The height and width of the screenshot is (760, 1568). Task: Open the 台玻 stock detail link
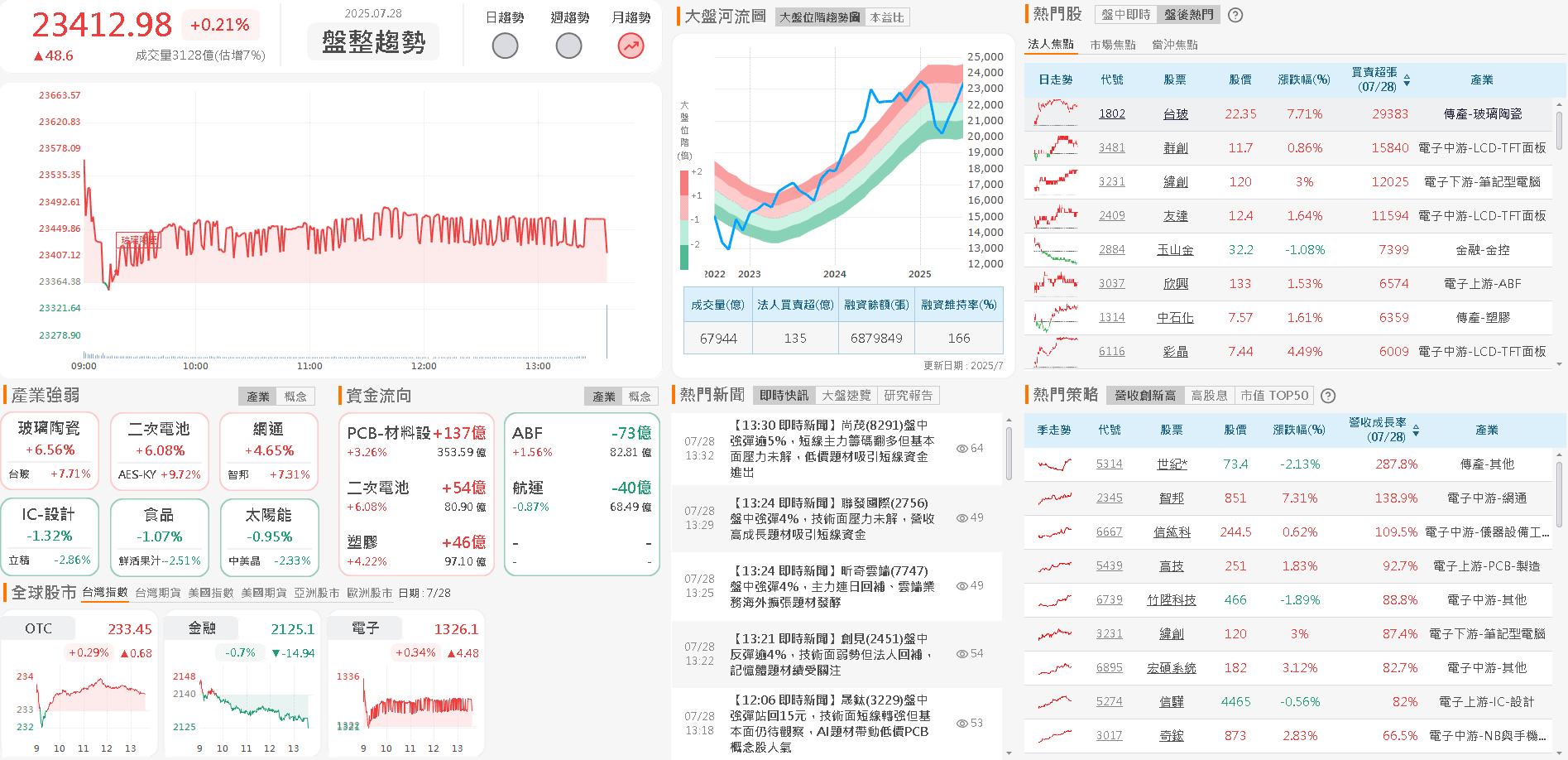click(x=1175, y=113)
